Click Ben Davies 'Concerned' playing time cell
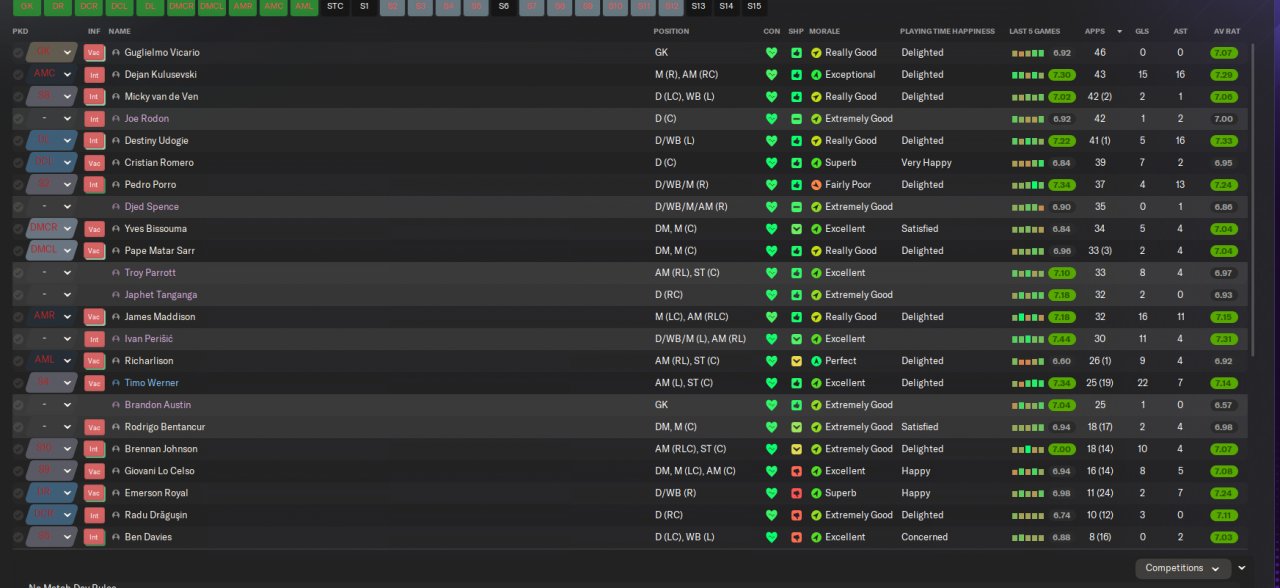Image resolution: width=1280 pixels, height=588 pixels. 924,536
